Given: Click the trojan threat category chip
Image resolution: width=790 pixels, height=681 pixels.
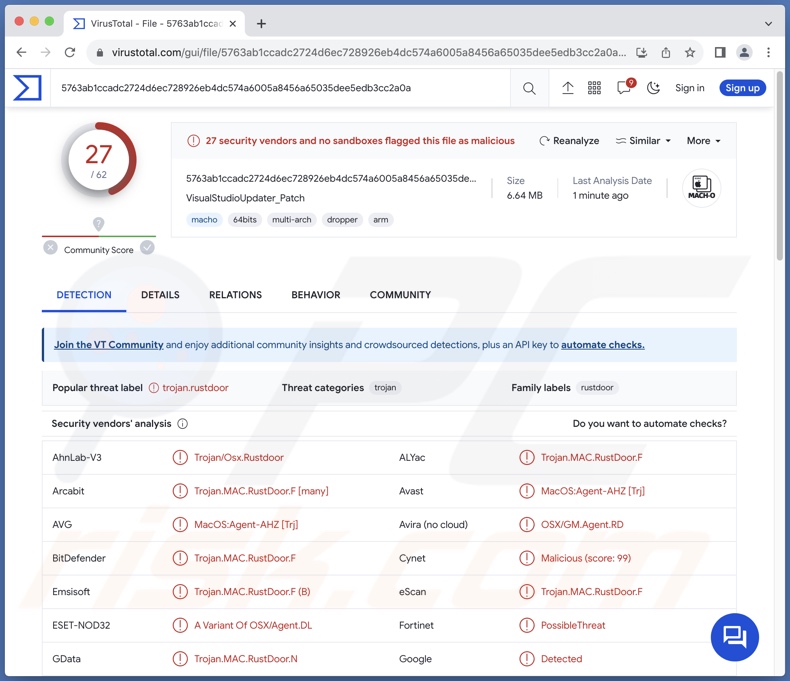Looking at the screenshot, I should tap(385, 388).
